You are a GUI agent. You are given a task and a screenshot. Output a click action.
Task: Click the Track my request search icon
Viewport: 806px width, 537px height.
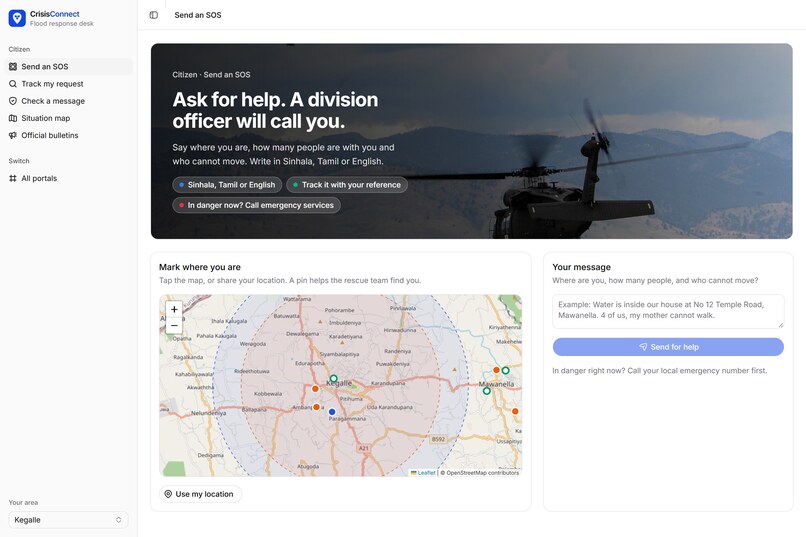click(x=13, y=84)
